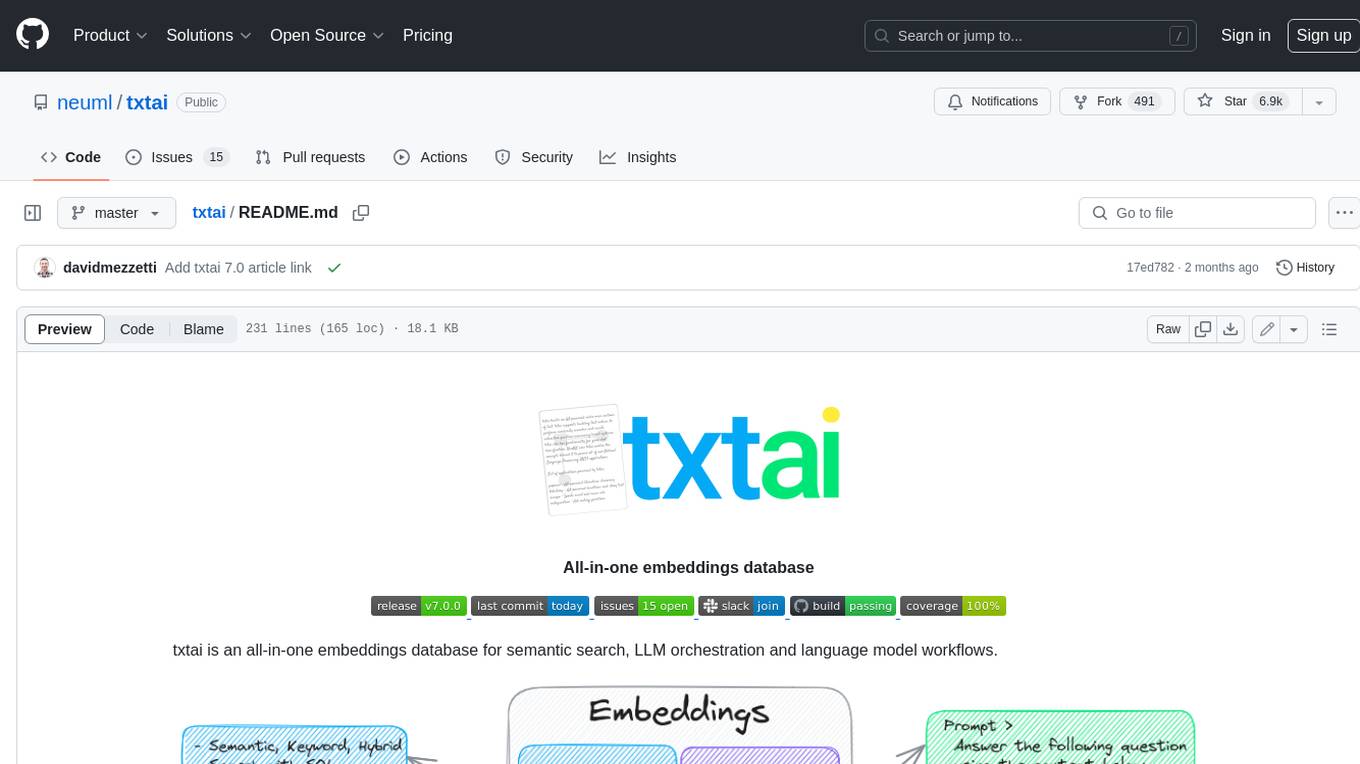Open davidmezzetti's avatar

44,268
